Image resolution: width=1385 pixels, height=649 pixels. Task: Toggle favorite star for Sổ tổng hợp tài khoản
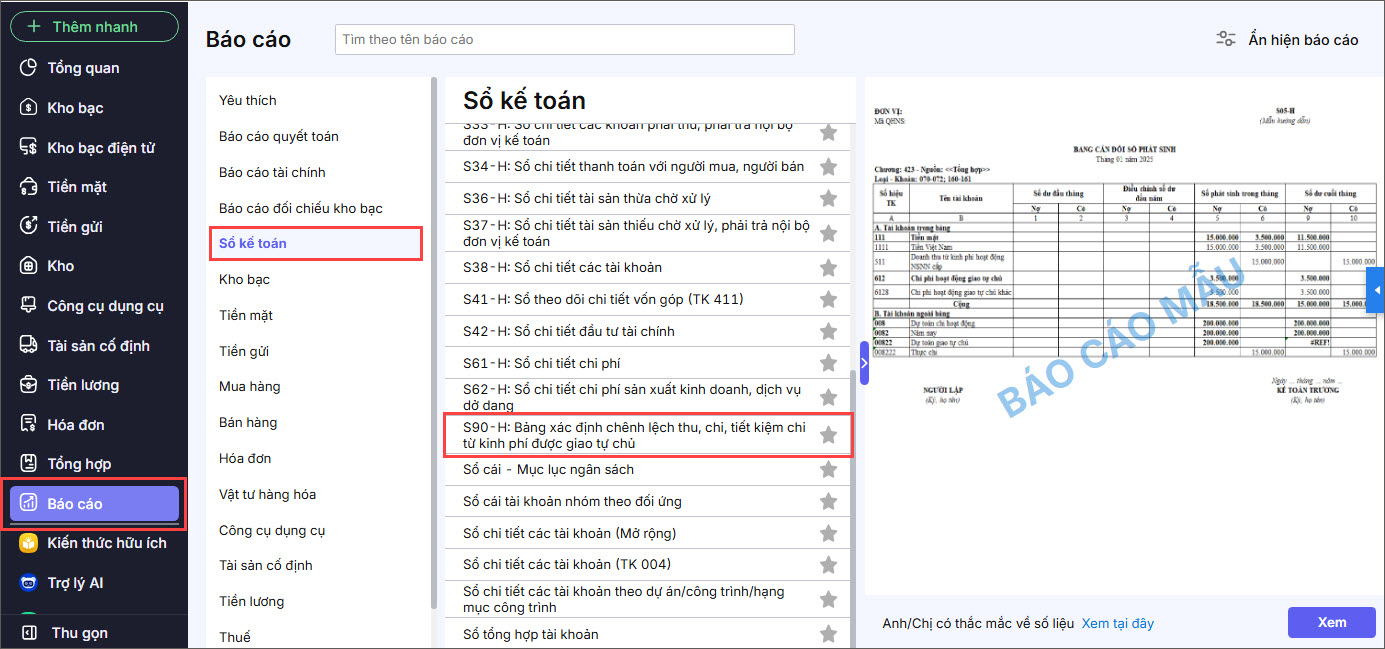(828, 634)
